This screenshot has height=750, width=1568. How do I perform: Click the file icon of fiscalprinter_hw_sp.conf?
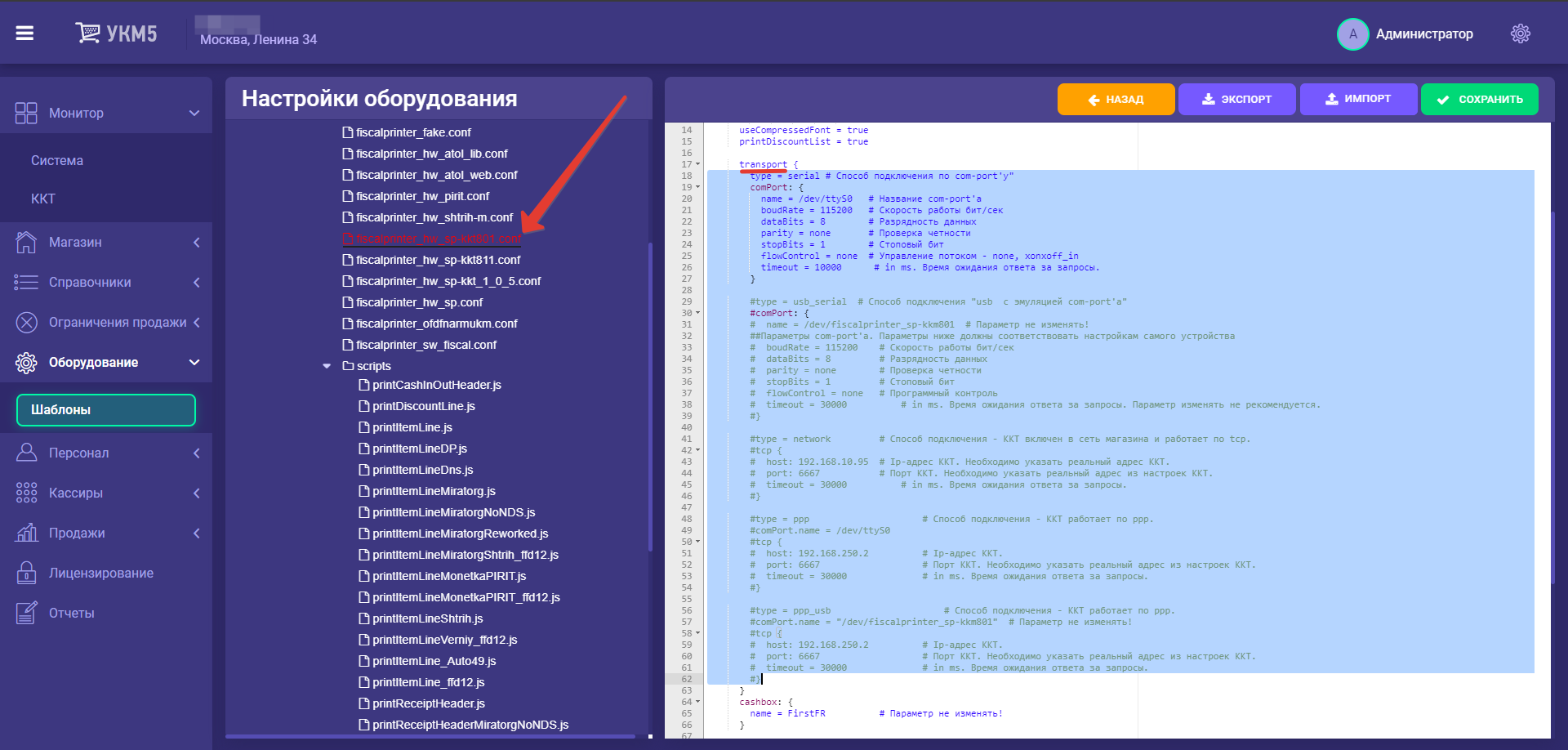coord(348,302)
